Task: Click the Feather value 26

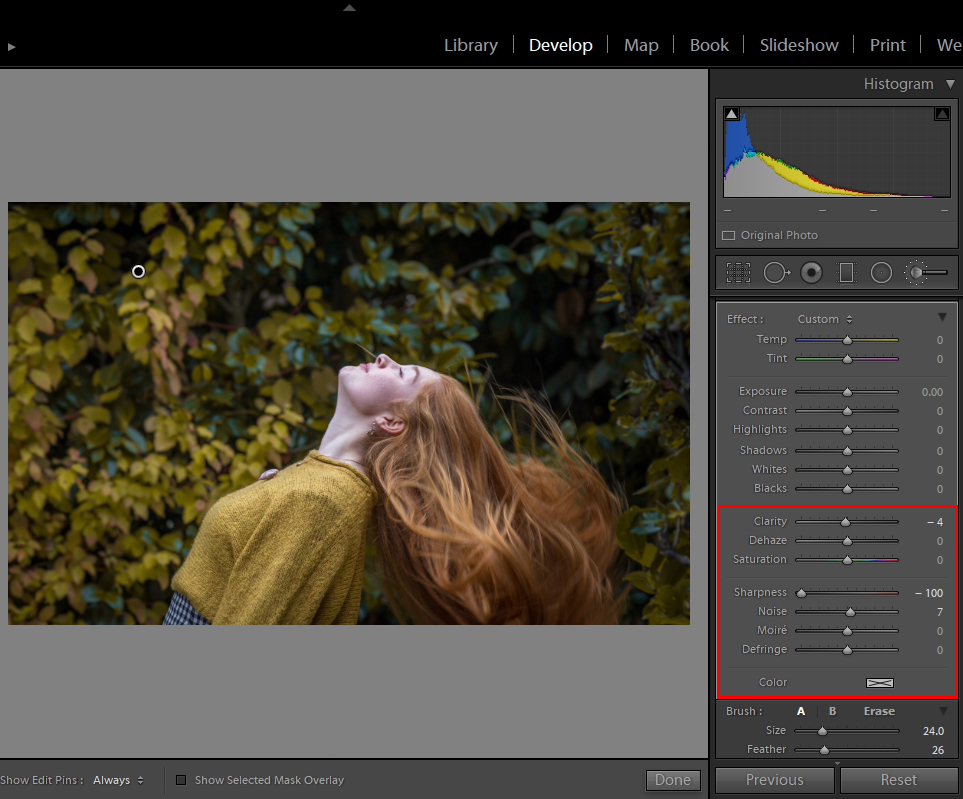Action: click(x=937, y=750)
